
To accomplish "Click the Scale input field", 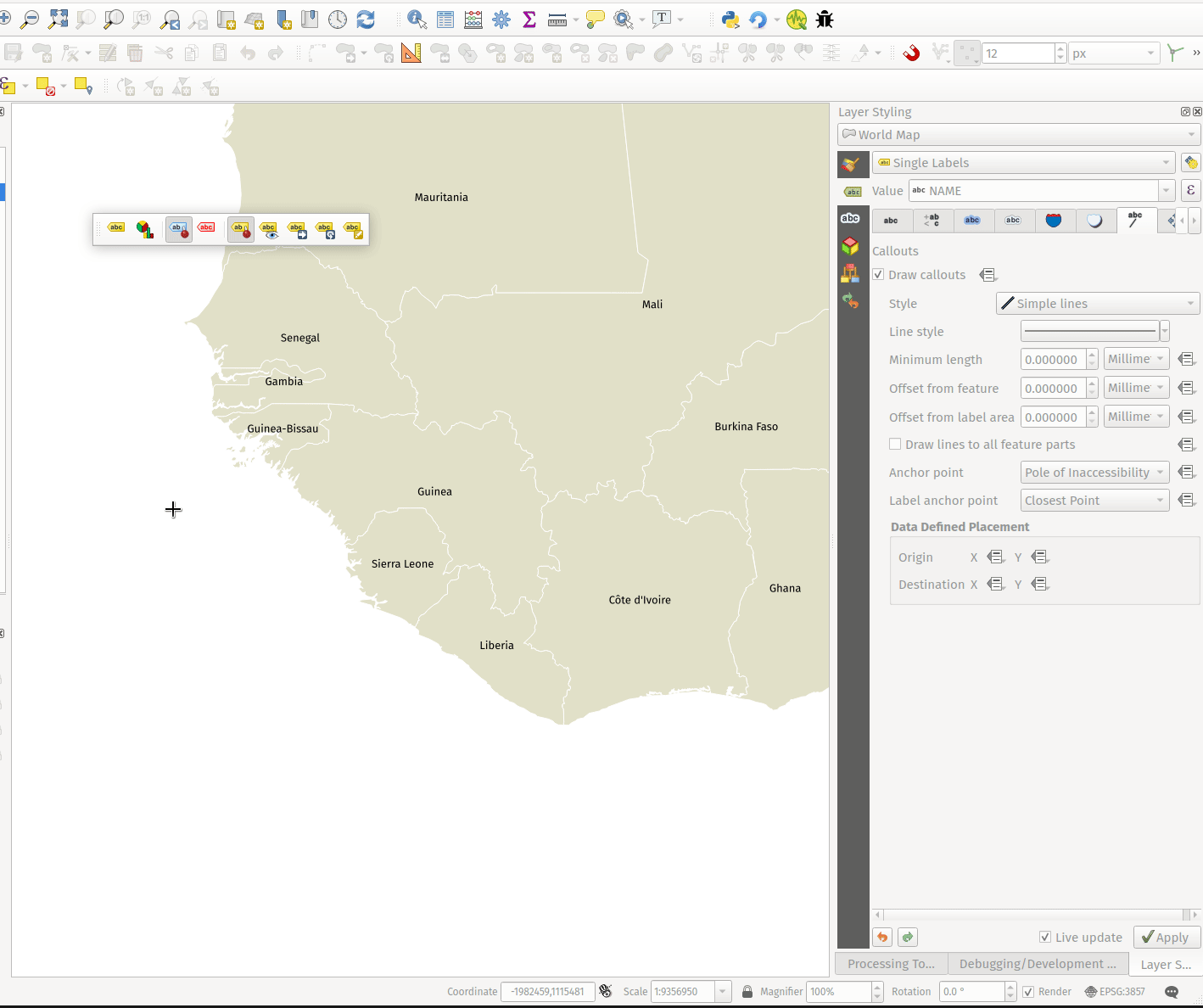I will [683, 992].
